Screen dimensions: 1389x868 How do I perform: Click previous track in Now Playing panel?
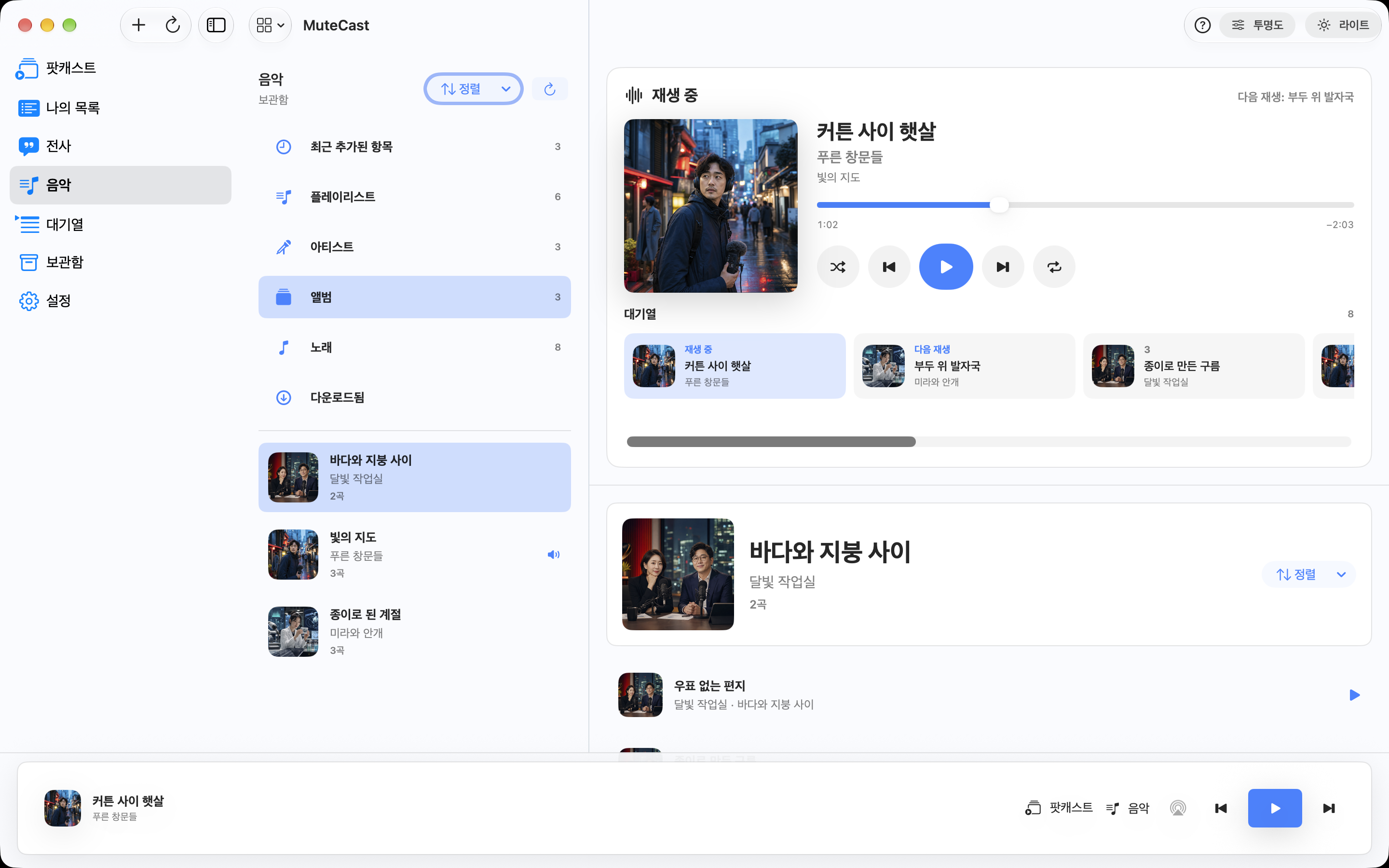pos(889,267)
